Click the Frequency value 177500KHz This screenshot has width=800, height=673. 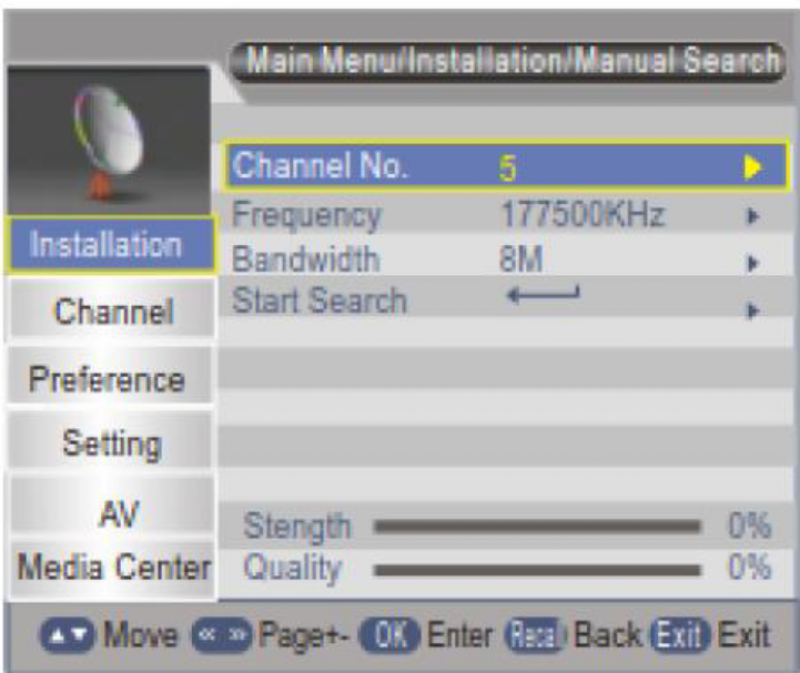[x=581, y=215]
